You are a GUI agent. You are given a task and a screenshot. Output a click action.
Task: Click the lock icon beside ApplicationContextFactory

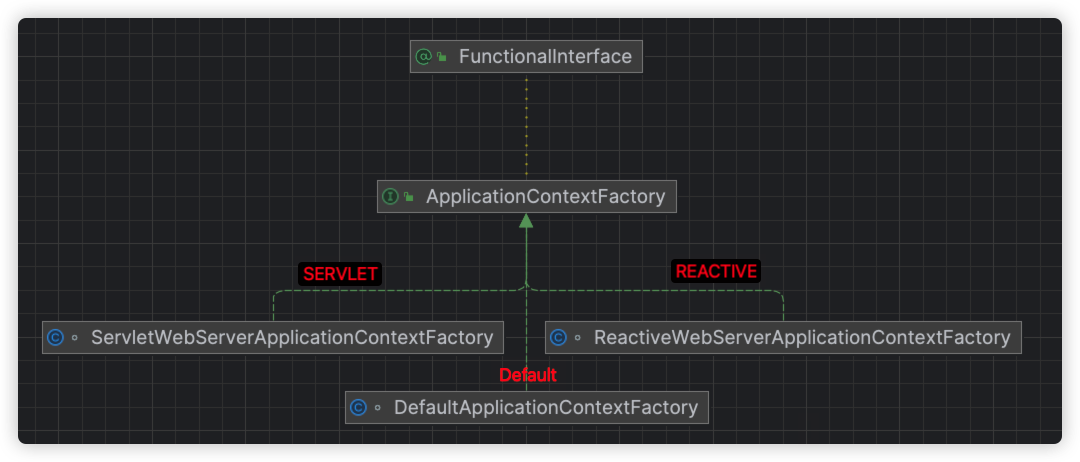[408, 198]
